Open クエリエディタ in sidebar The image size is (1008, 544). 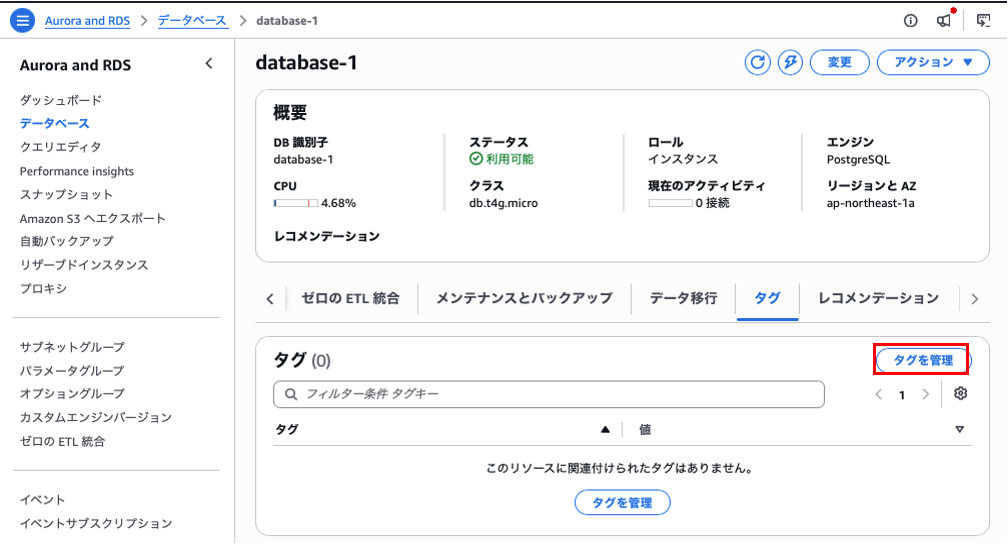point(60,147)
